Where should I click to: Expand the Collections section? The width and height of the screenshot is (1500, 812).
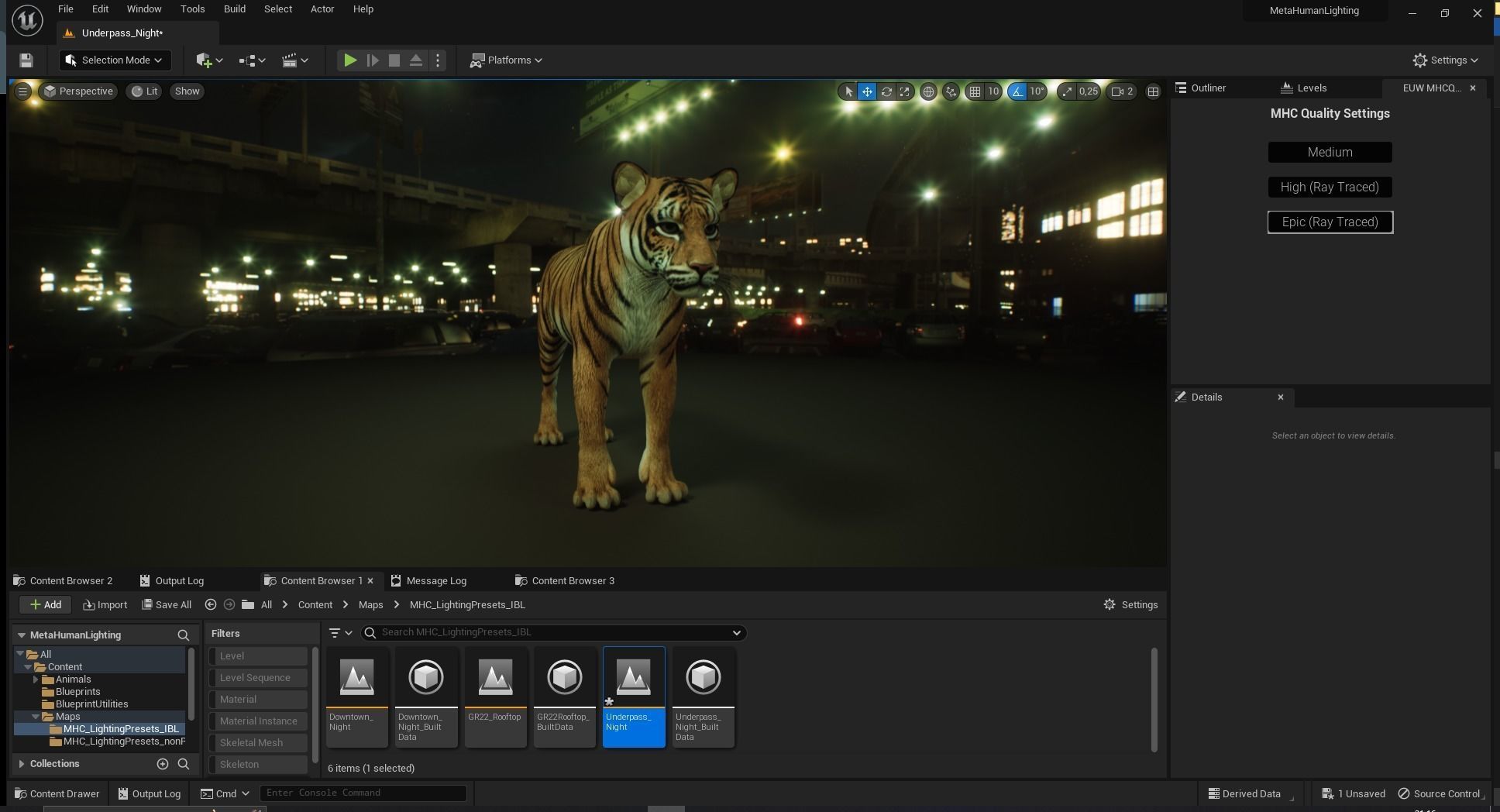click(22, 764)
